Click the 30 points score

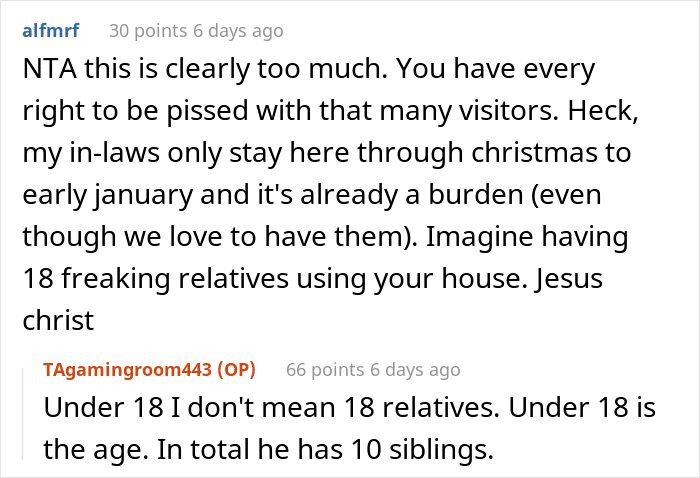(x=148, y=31)
